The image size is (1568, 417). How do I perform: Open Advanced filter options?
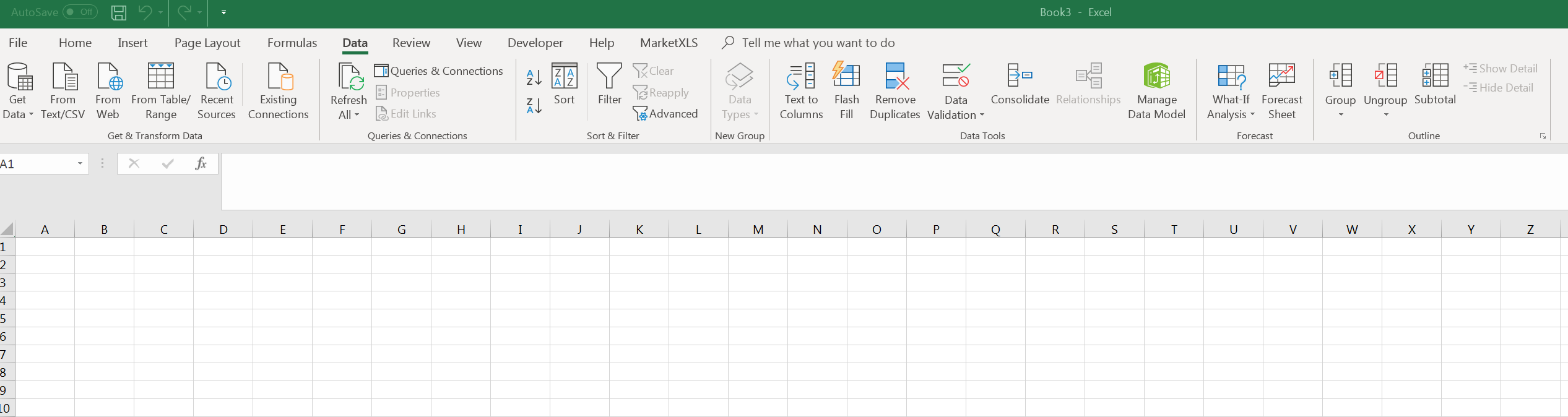pyautogui.click(x=665, y=114)
